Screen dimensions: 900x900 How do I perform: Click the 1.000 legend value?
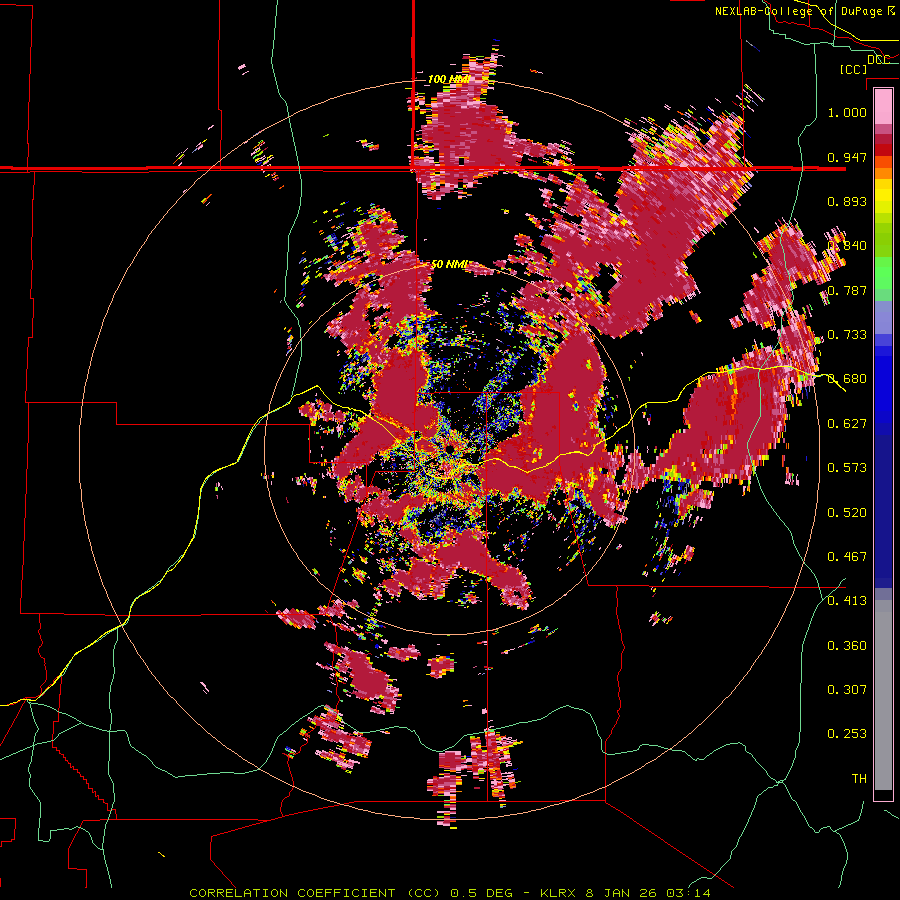pyautogui.click(x=847, y=112)
